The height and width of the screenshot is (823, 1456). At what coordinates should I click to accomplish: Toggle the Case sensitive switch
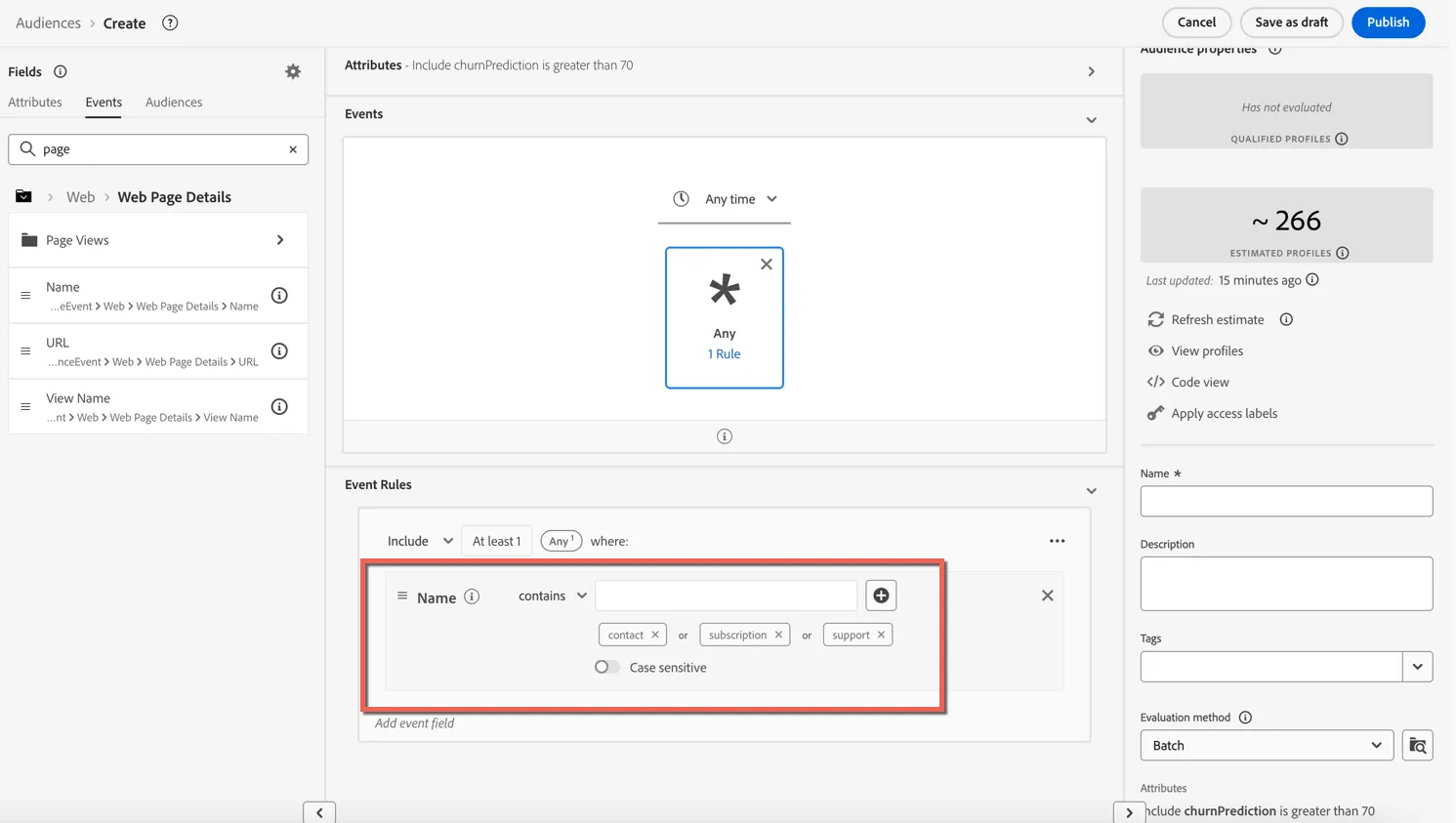click(x=606, y=667)
